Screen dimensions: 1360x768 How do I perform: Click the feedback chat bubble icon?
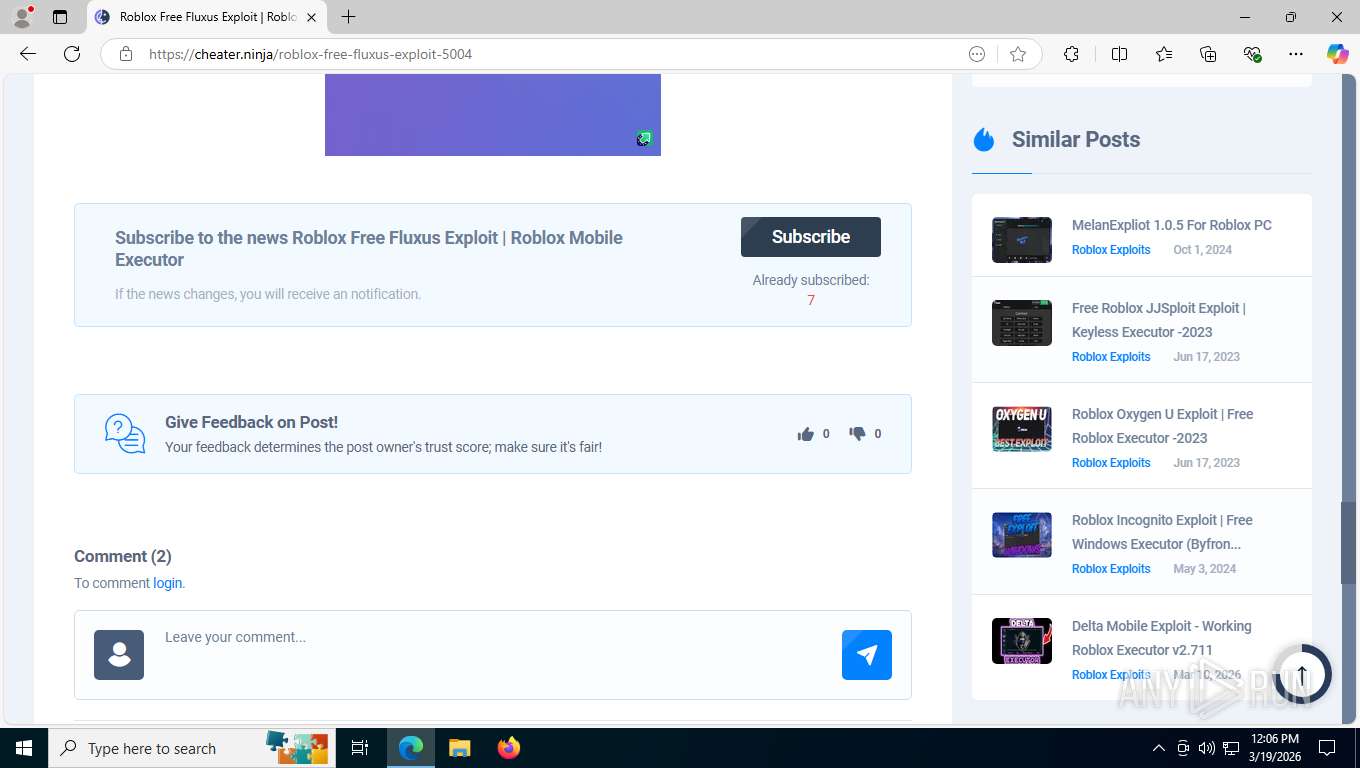pyautogui.click(x=125, y=434)
